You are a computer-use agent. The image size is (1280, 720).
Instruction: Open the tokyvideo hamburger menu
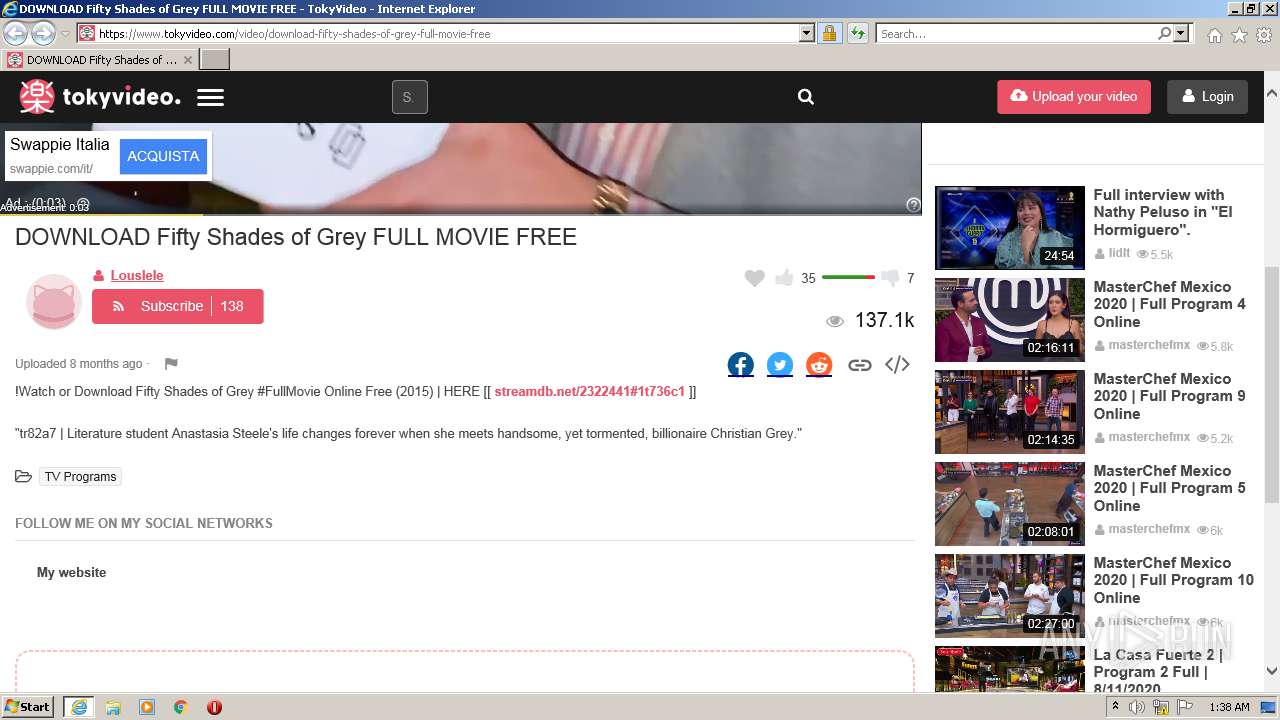[x=210, y=97]
